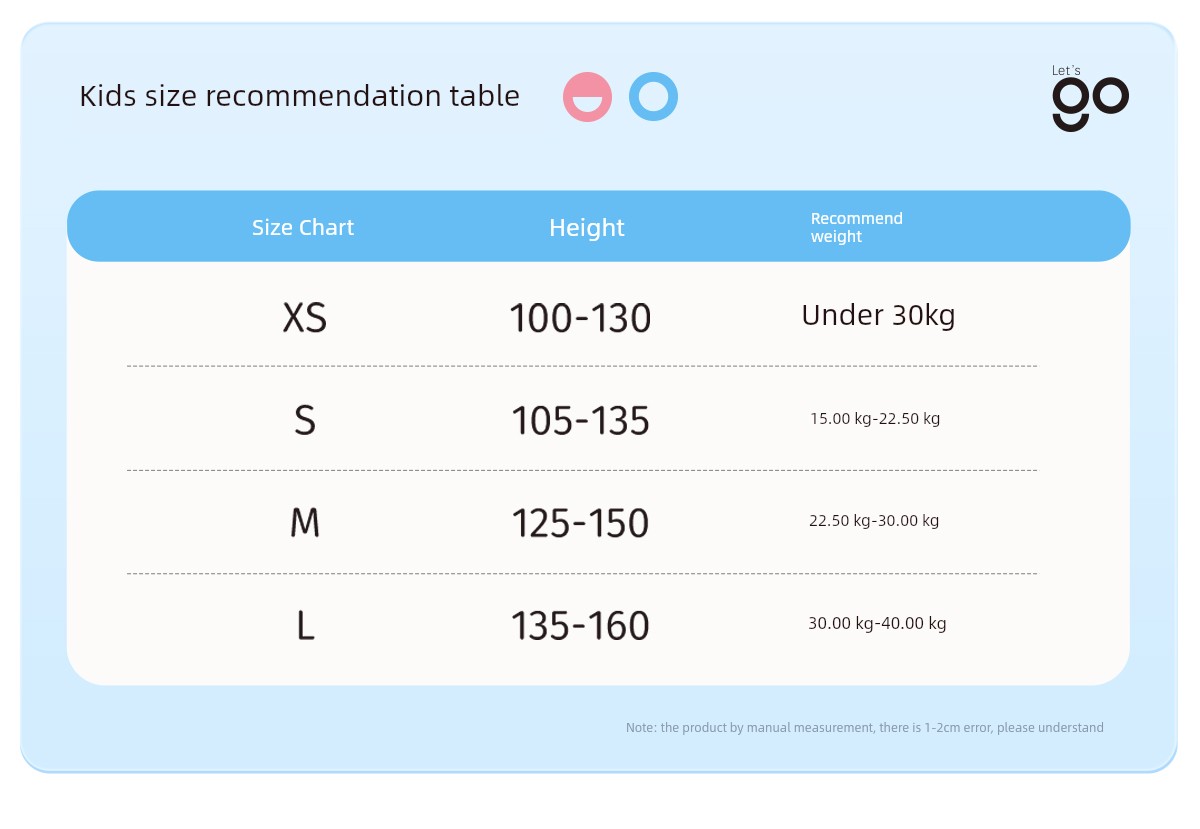Click the pink smiley face icon
The image size is (1200, 829).
(587, 97)
